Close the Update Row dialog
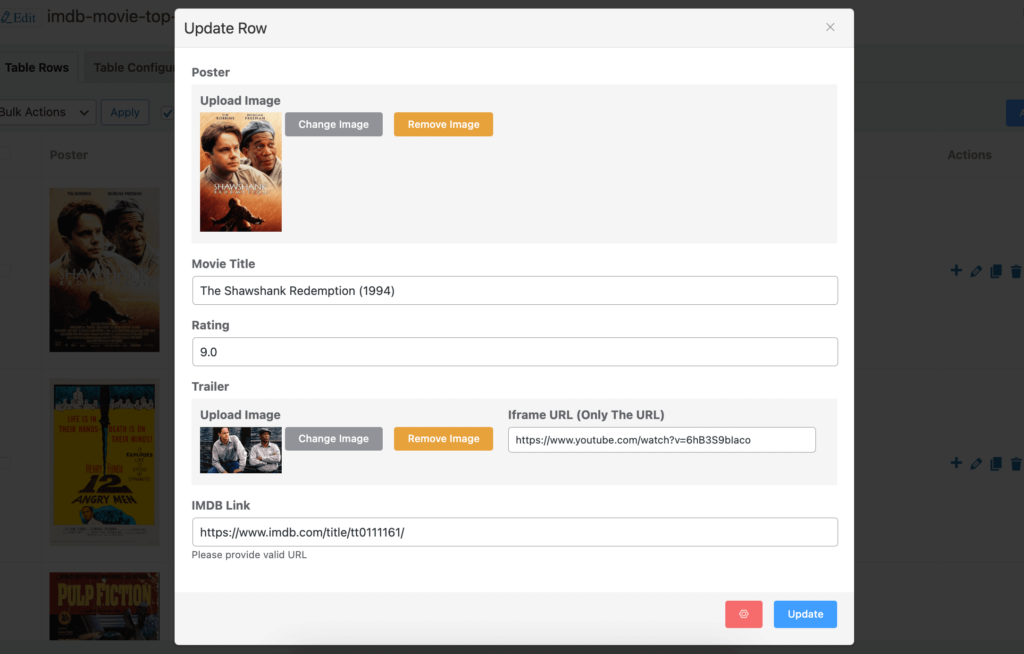The width and height of the screenshot is (1024, 654). 830,27
